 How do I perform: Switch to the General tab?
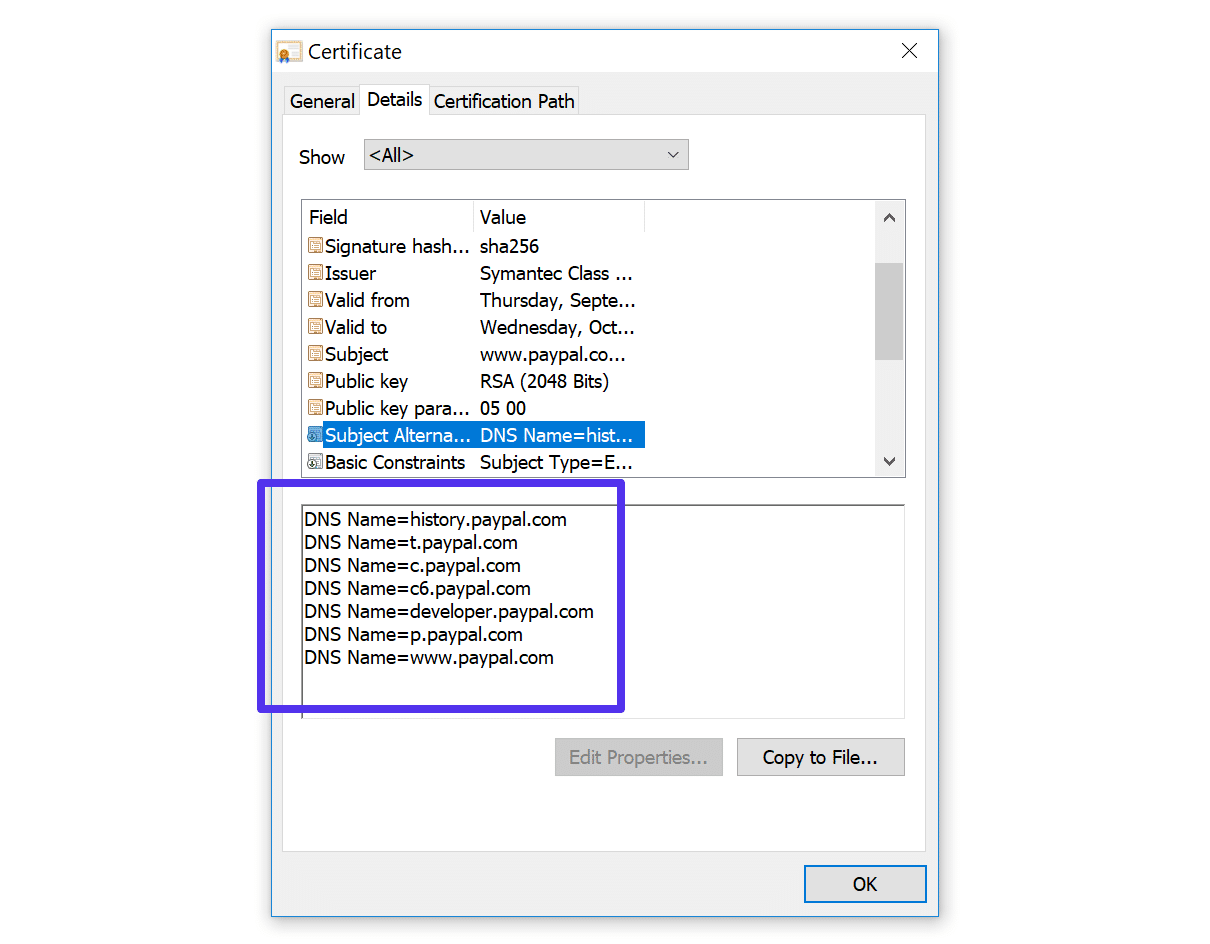[322, 101]
